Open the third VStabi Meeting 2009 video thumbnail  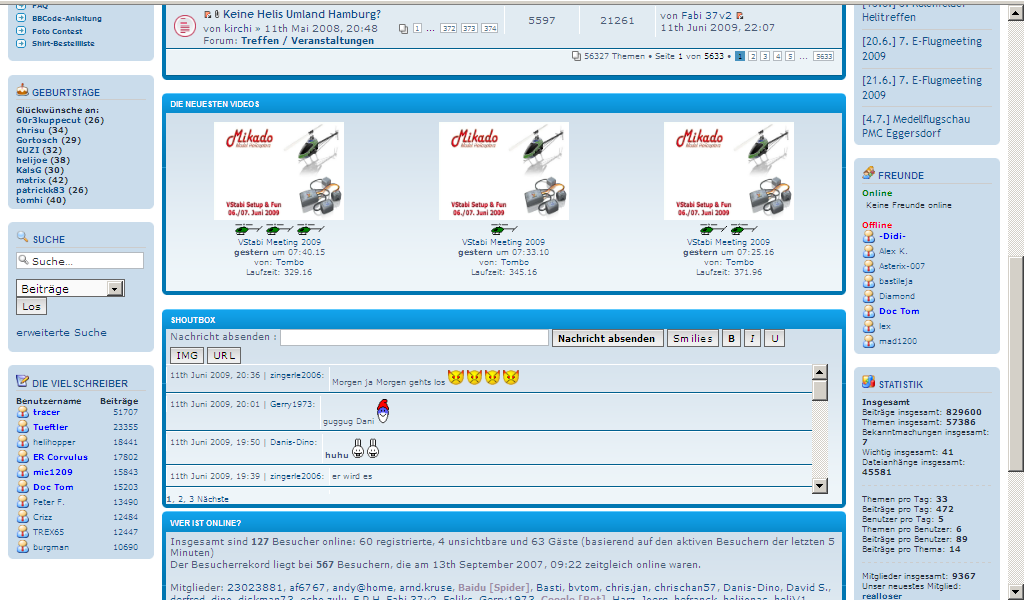tap(729, 171)
